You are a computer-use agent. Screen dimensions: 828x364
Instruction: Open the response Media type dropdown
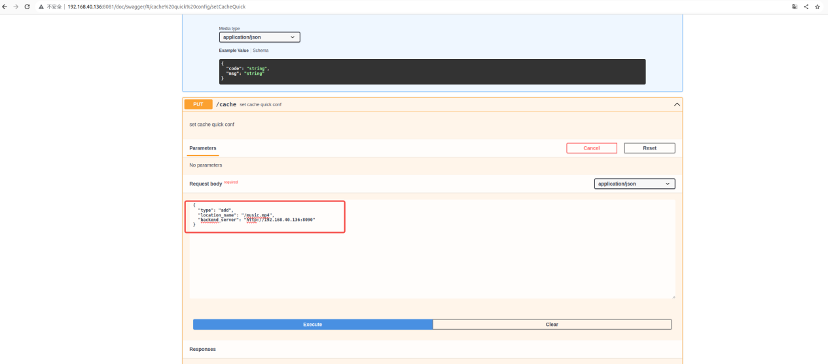click(x=259, y=38)
